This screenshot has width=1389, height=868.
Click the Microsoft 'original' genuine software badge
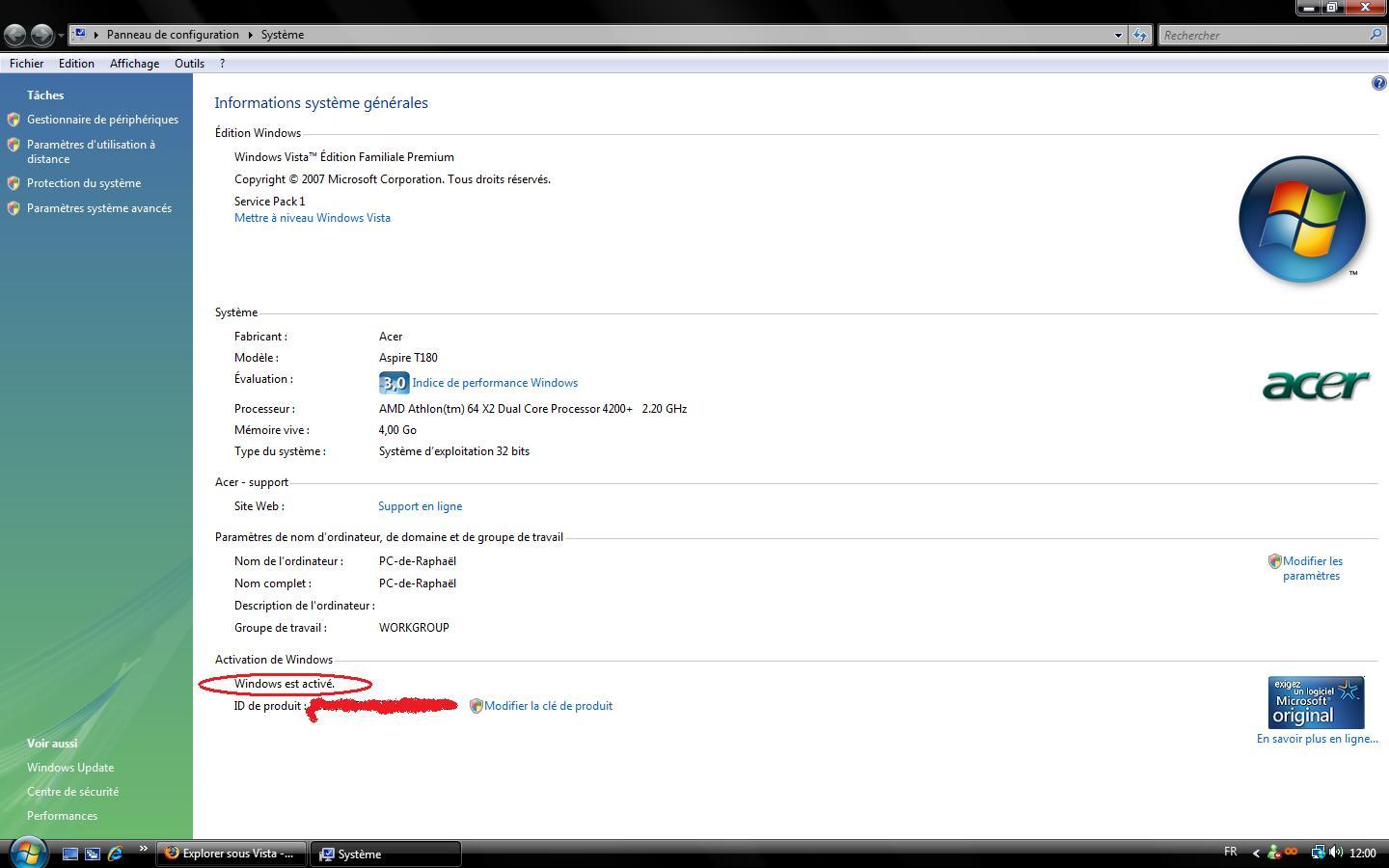[x=1316, y=702]
